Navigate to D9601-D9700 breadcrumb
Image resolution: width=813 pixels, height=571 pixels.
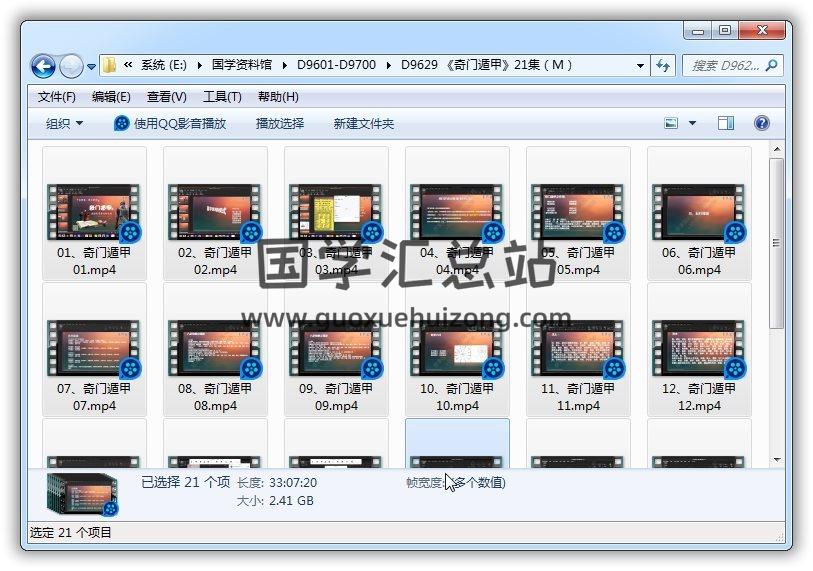pos(337,65)
